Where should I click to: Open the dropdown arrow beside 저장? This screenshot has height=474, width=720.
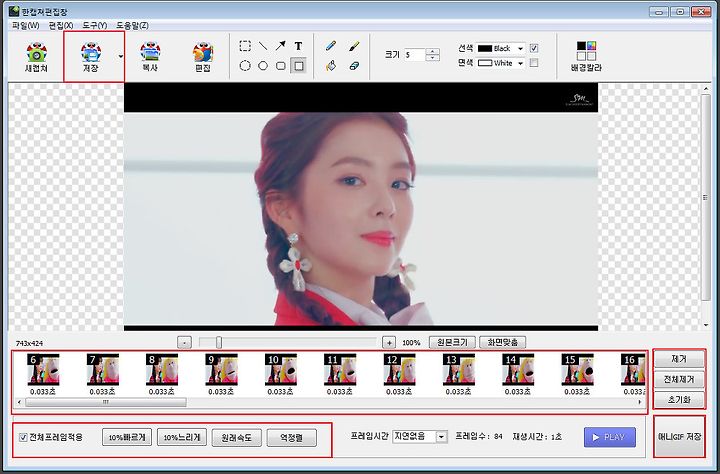(x=121, y=56)
